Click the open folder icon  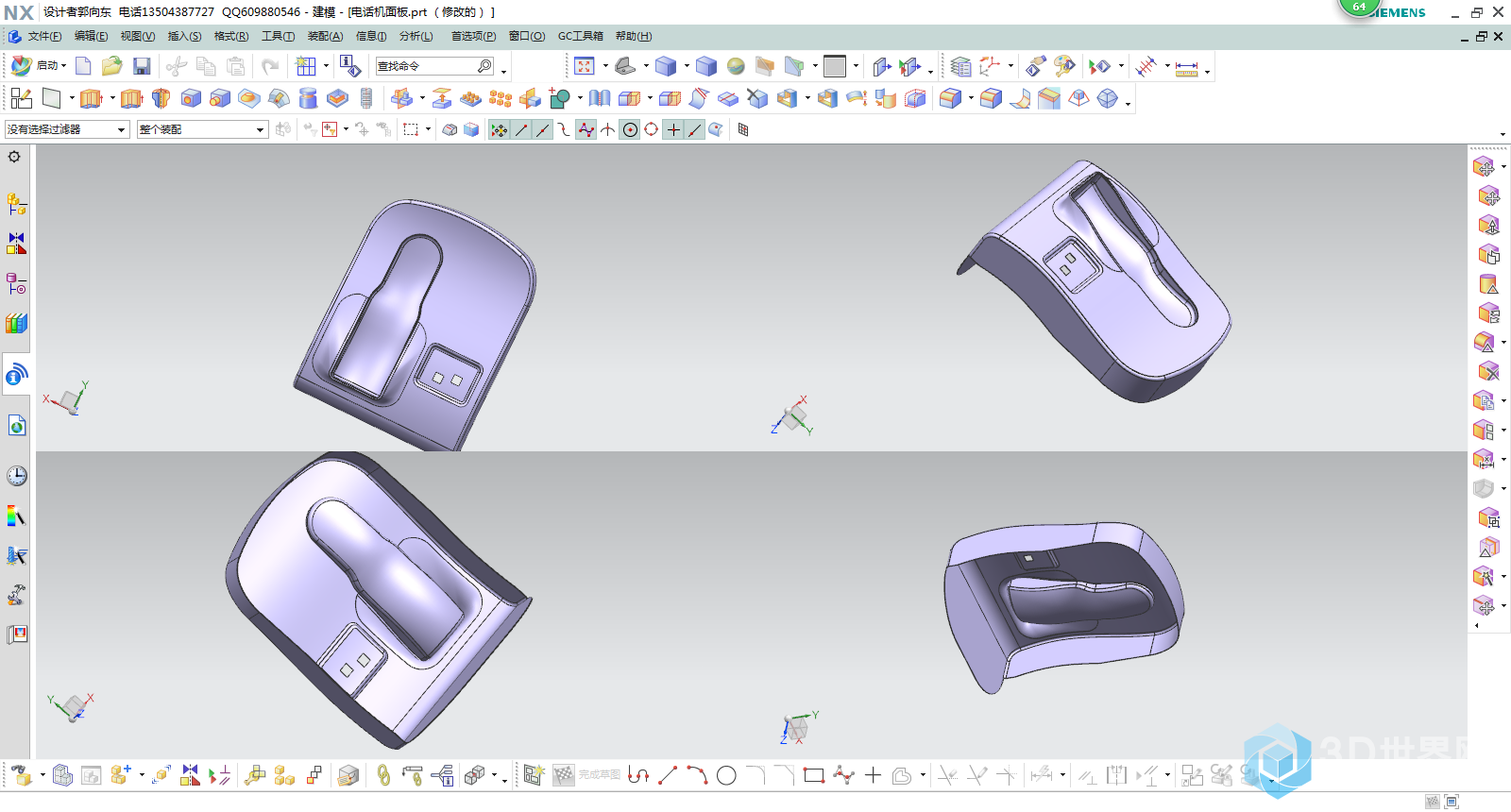(112, 66)
